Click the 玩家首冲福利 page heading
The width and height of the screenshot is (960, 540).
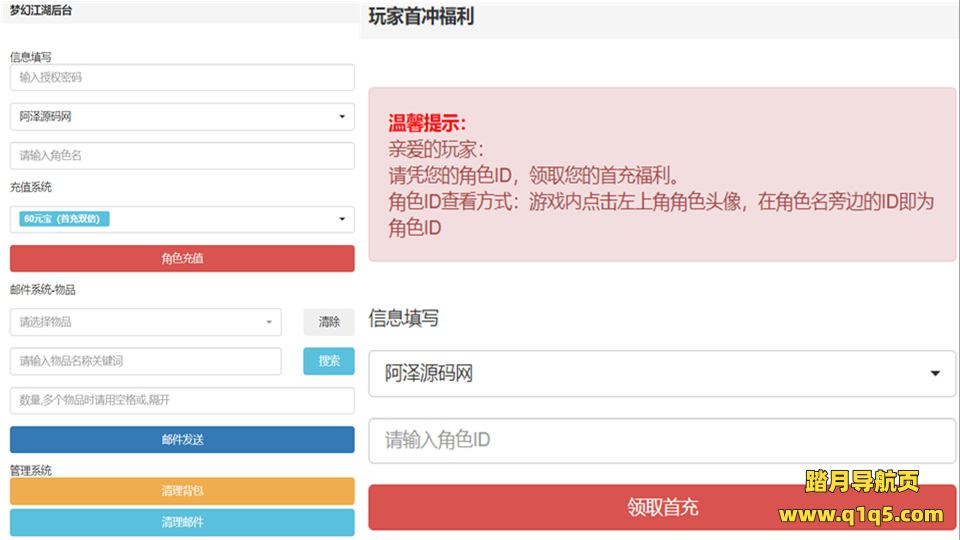421,17
